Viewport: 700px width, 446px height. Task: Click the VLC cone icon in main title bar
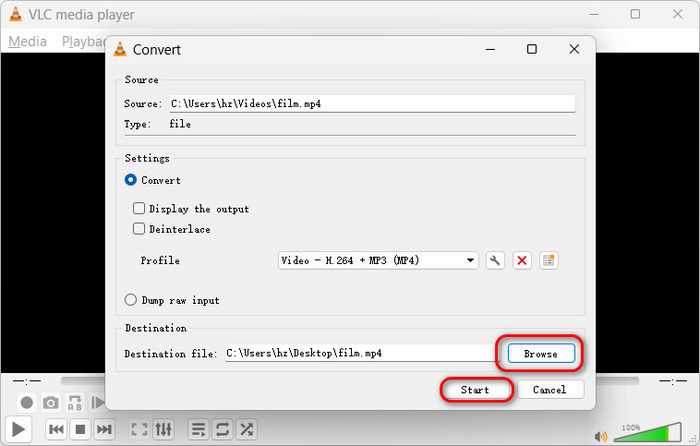tap(16, 14)
